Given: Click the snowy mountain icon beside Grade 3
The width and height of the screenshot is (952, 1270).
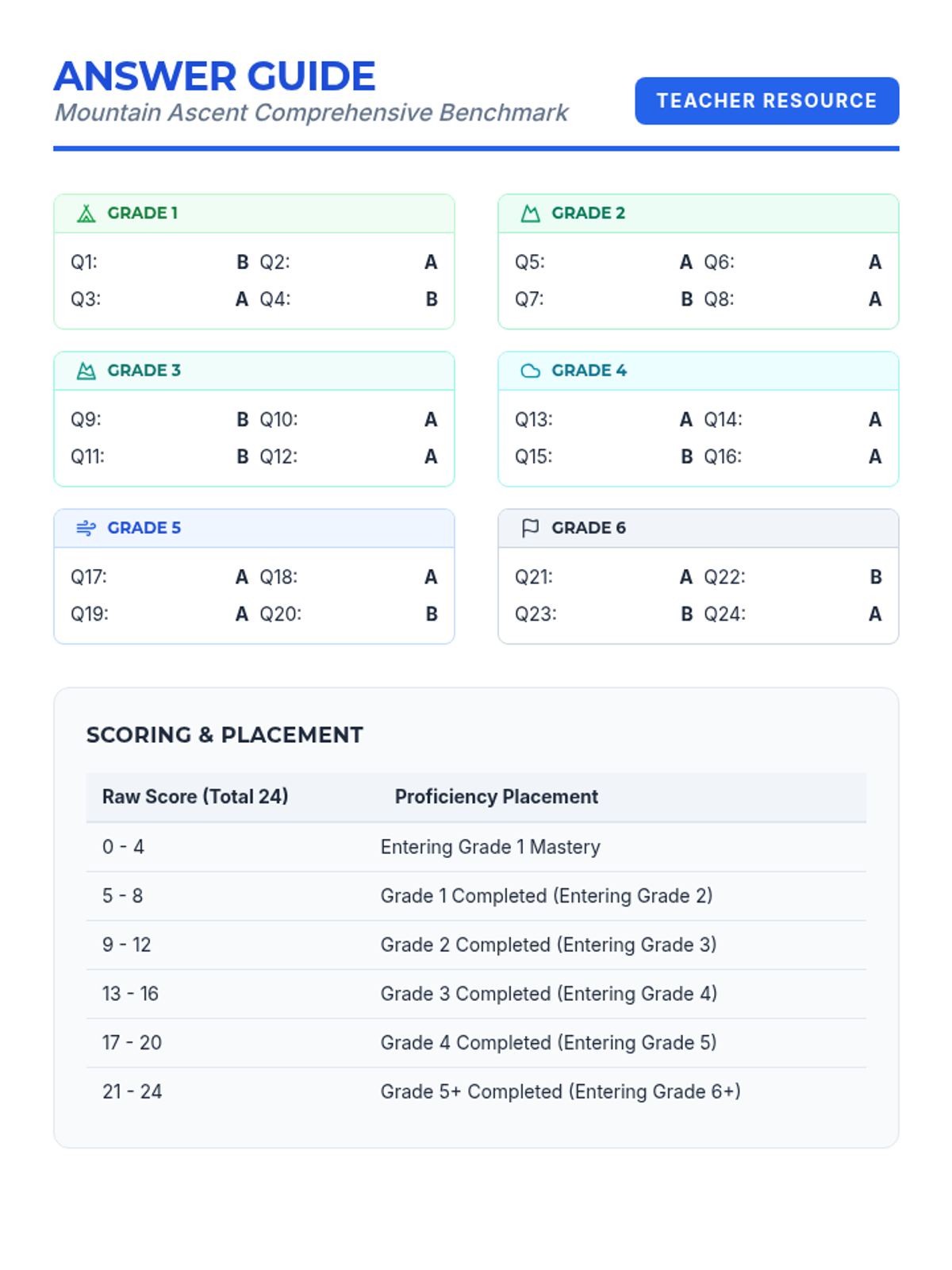Looking at the screenshot, I should 86,371.
